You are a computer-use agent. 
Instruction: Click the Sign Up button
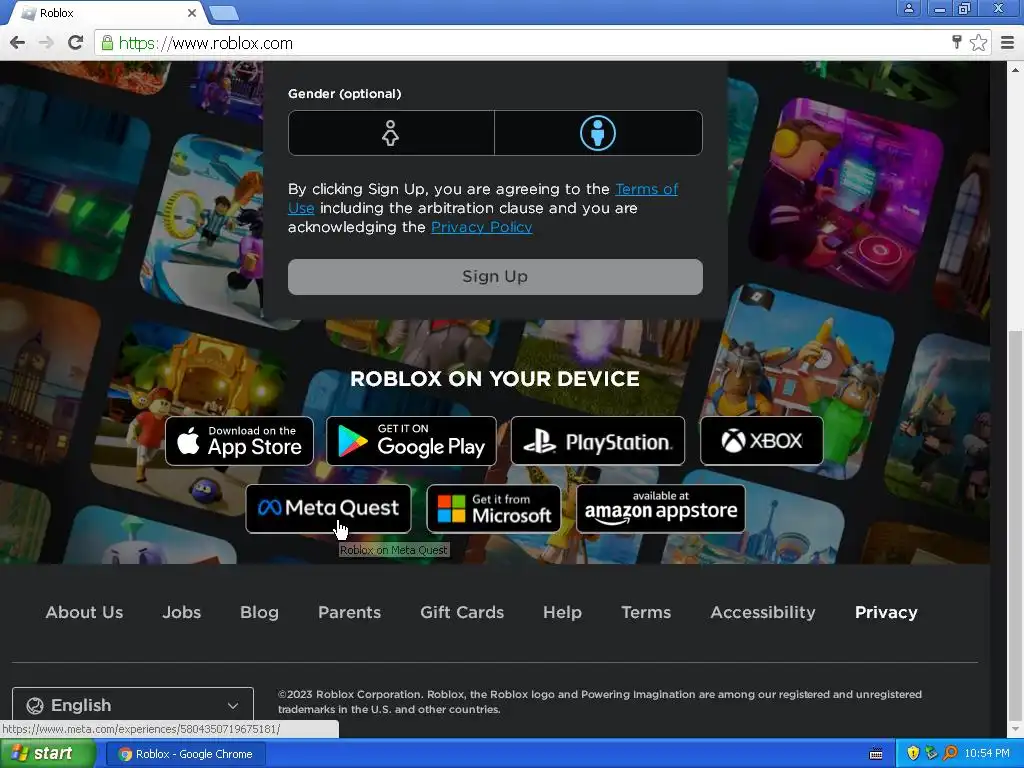click(495, 277)
